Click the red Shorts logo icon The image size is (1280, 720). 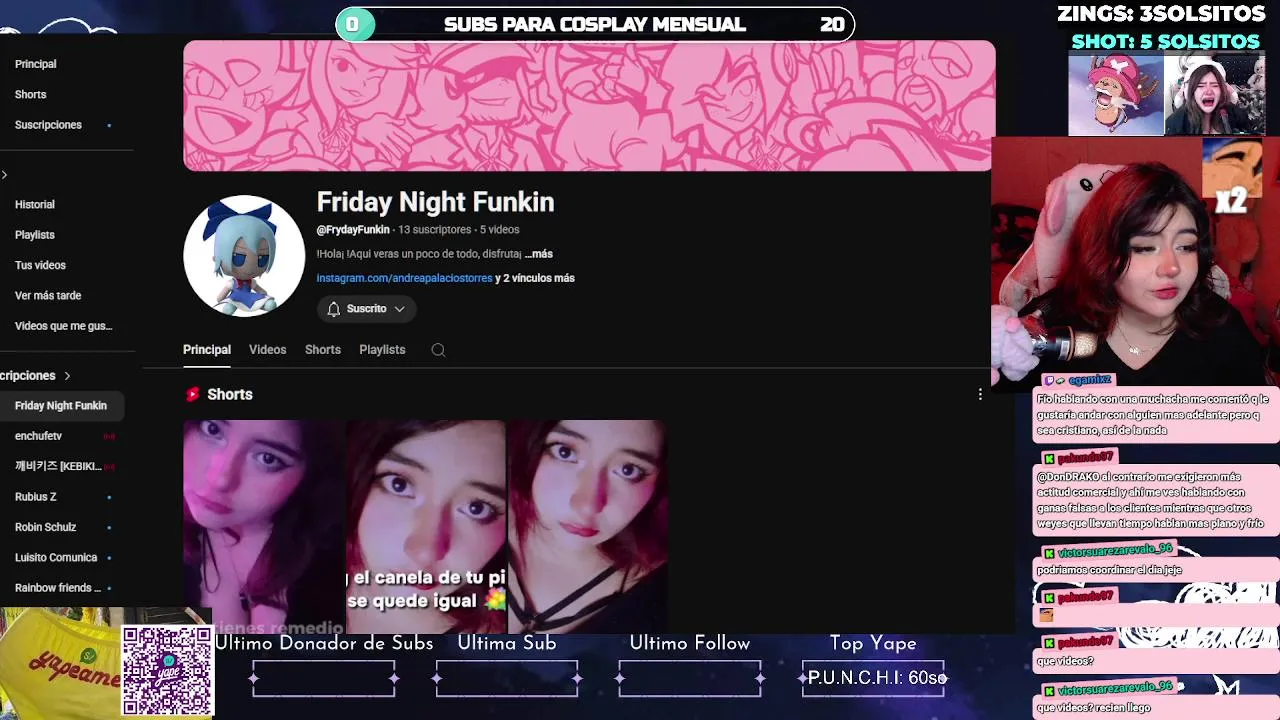point(192,395)
